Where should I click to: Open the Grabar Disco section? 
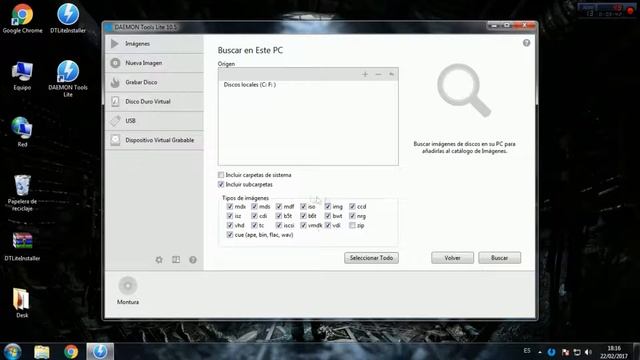(x=154, y=82)
